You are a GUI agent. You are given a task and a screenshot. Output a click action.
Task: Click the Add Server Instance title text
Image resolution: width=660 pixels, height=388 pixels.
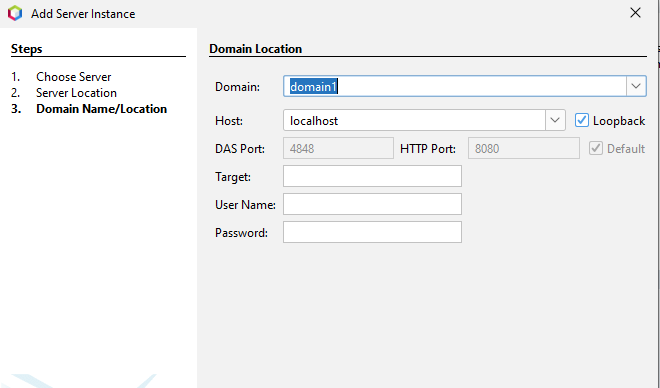point(83,13)
